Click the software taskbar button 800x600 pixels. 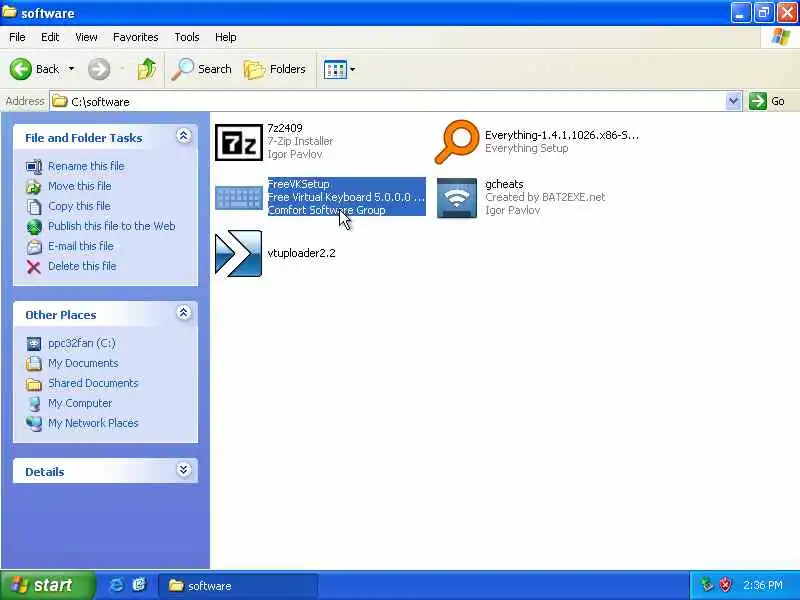pyautogui.click(x=238, y=585)
